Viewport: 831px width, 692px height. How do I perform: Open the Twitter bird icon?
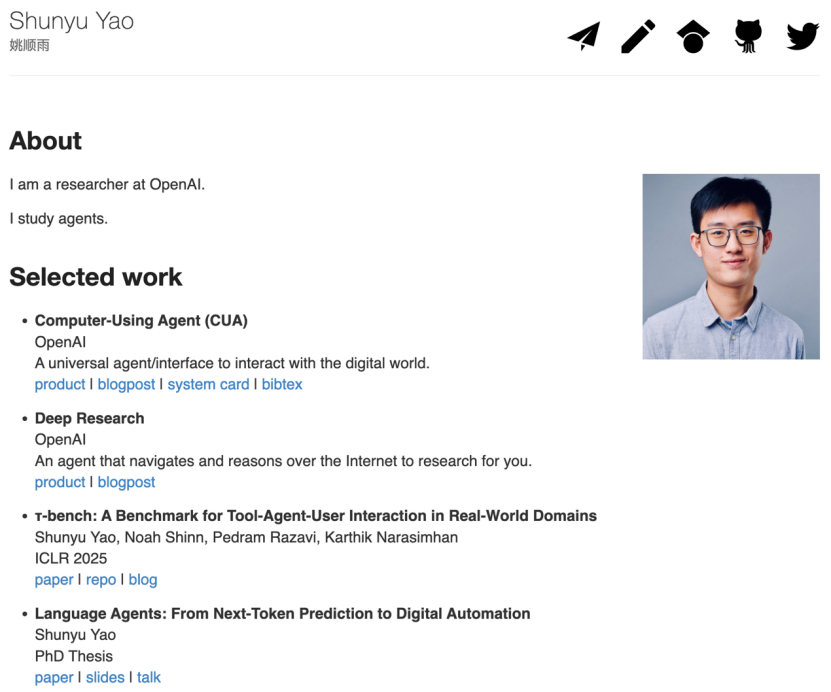point(802,36)
